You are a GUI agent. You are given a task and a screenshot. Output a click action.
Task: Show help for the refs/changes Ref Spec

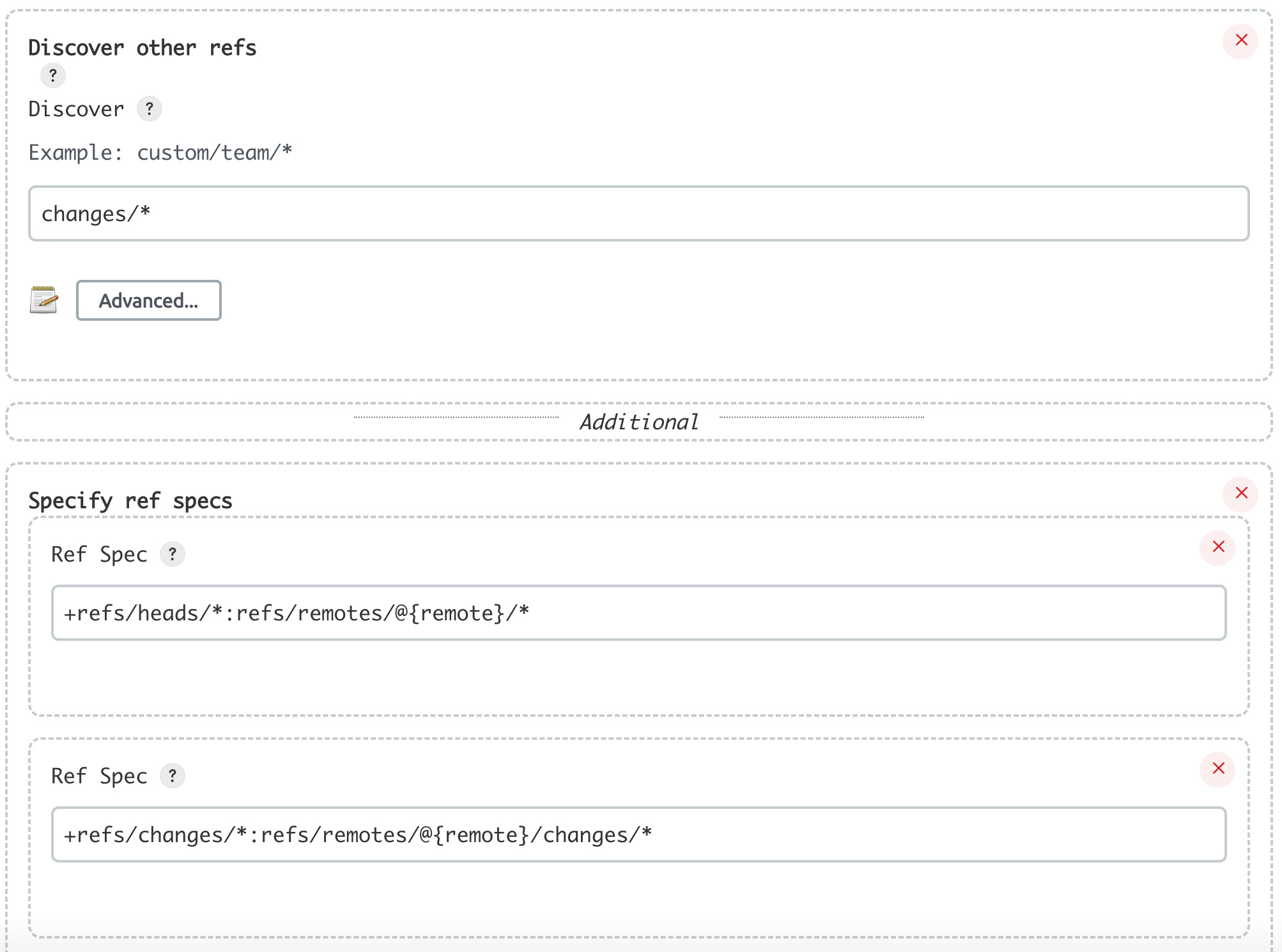(173, 776)
